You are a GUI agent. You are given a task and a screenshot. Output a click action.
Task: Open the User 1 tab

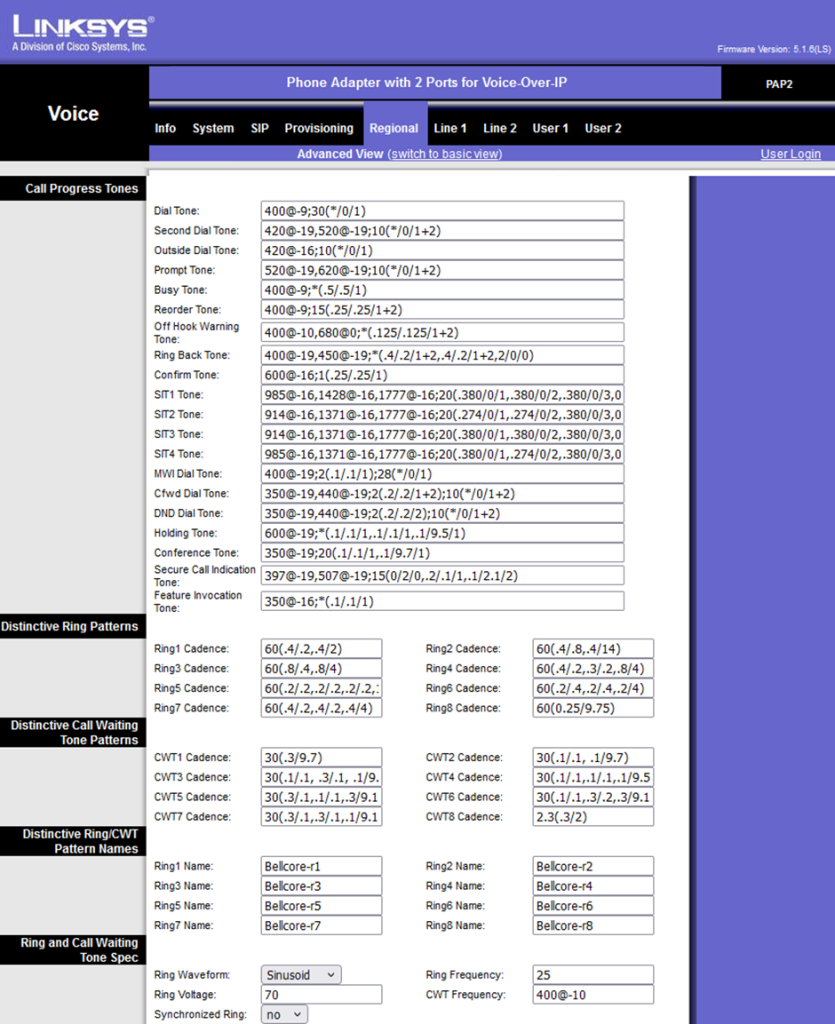(550, 128)
